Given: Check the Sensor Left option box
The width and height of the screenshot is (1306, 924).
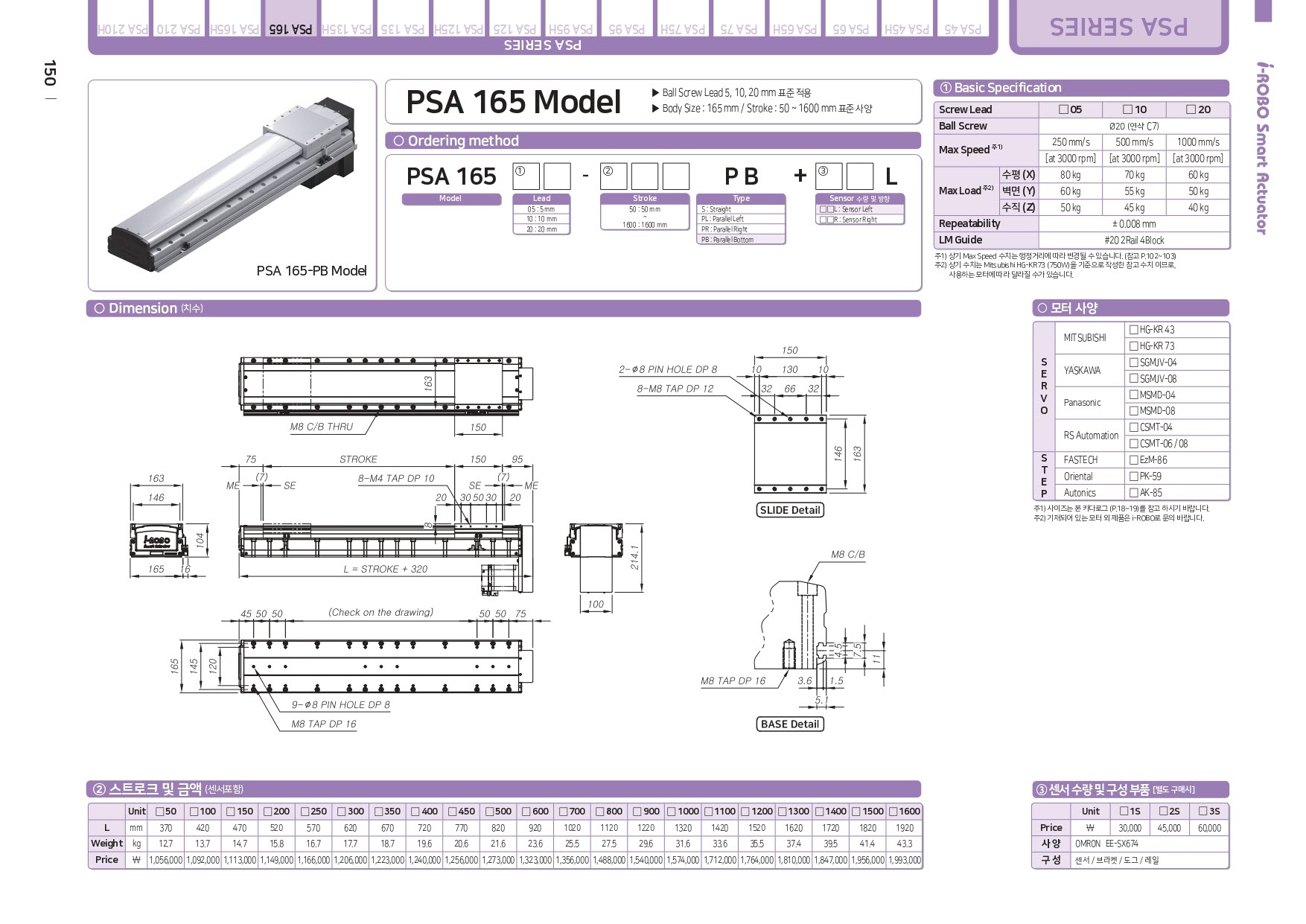Looking at the screenshot, I should coord(826,210).
